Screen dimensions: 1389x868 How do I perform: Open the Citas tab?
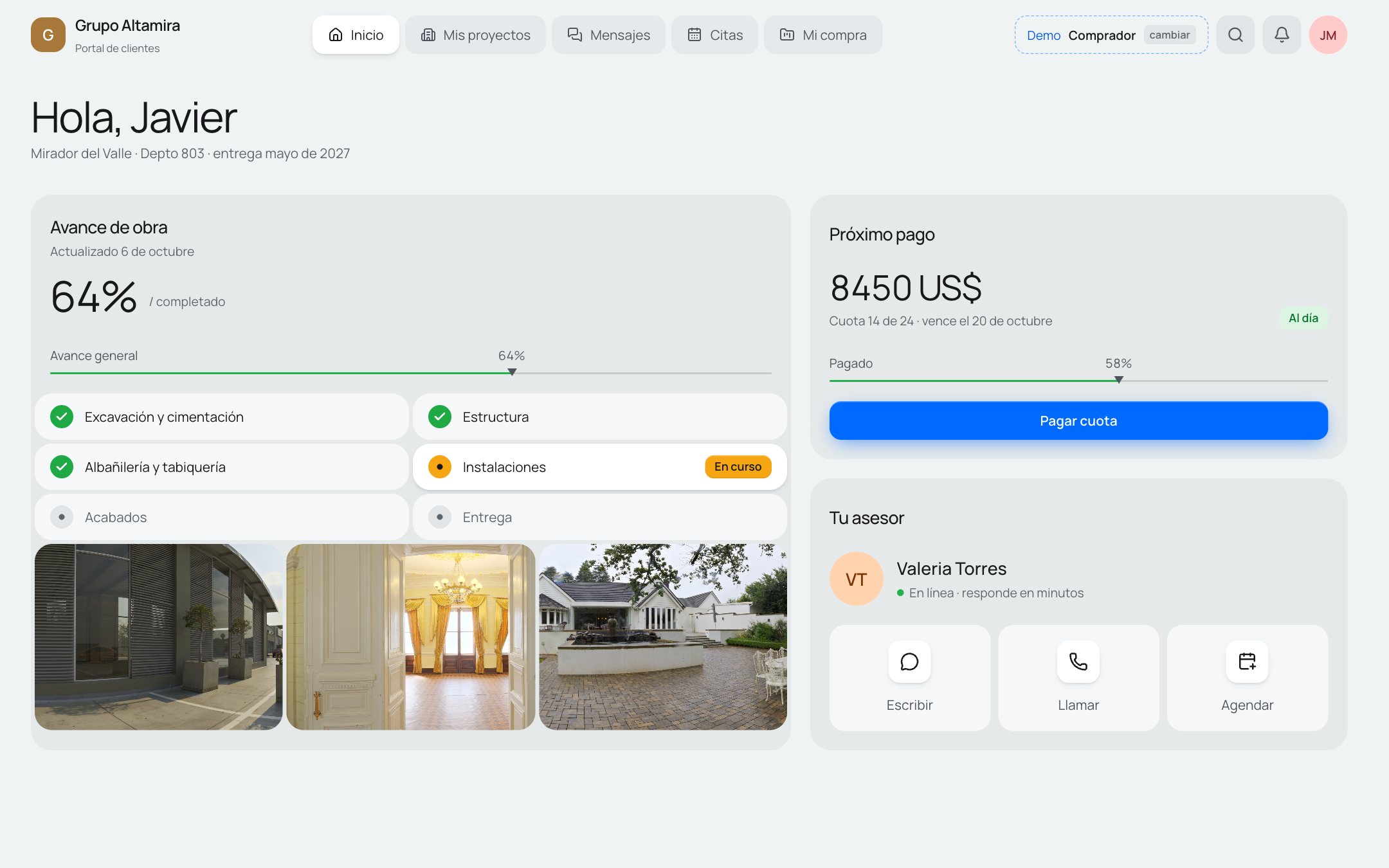click(714, 35)
